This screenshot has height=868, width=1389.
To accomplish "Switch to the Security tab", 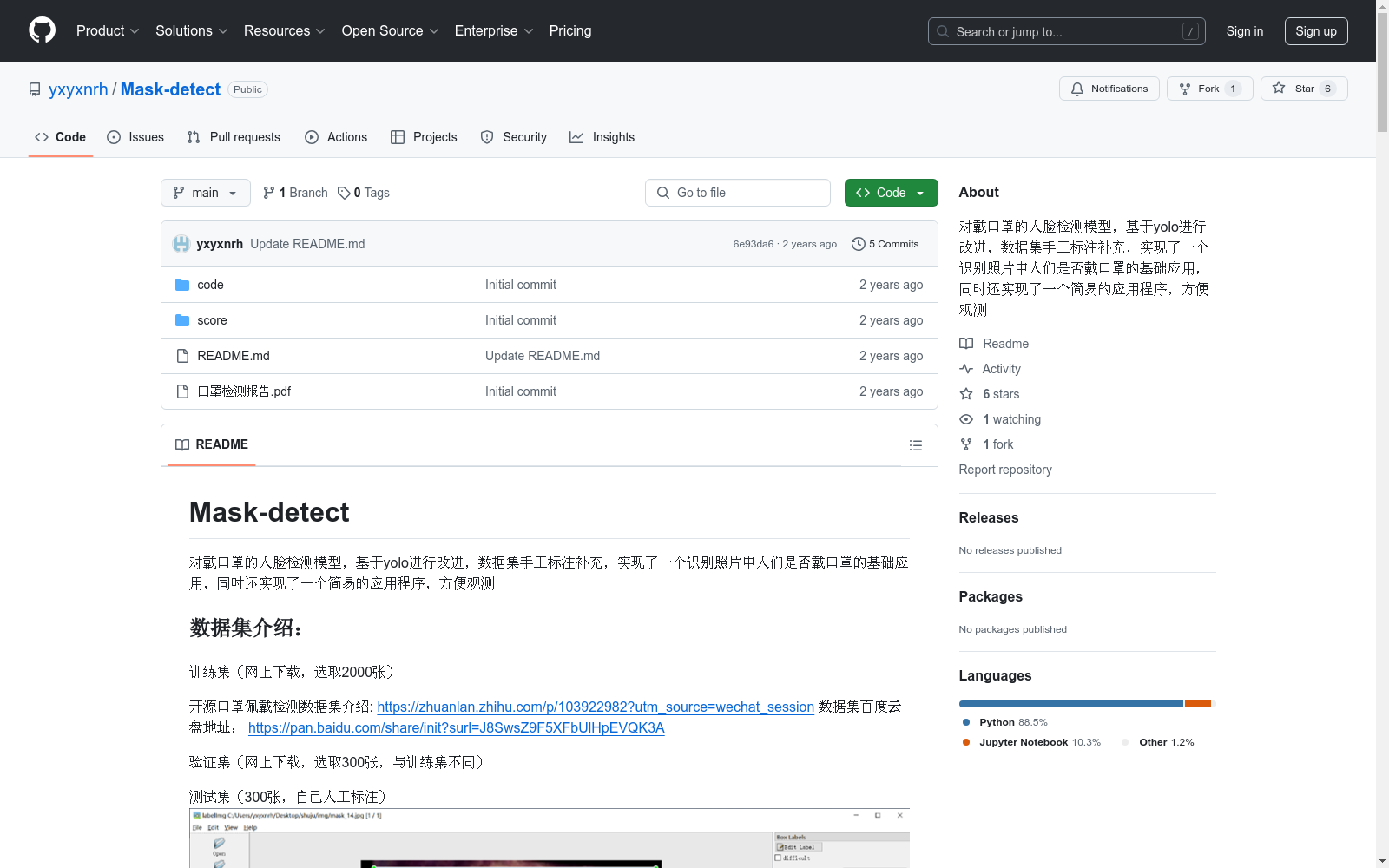I will [514, 137].
